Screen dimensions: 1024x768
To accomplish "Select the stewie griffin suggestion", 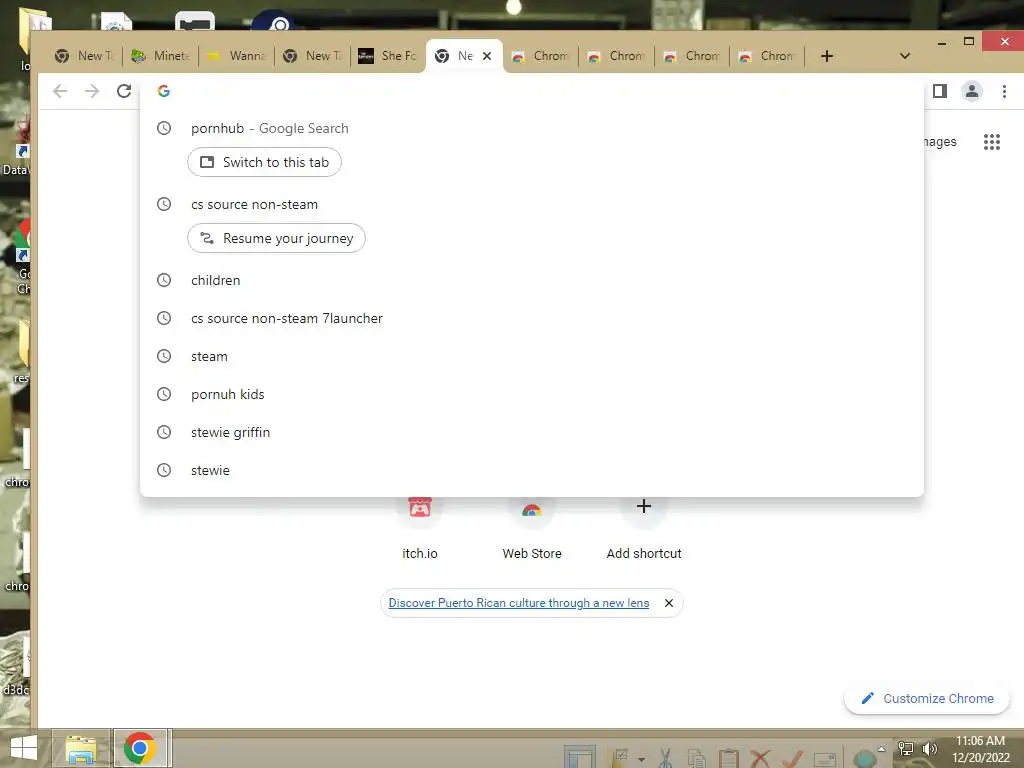I will [x=532, y=432].
